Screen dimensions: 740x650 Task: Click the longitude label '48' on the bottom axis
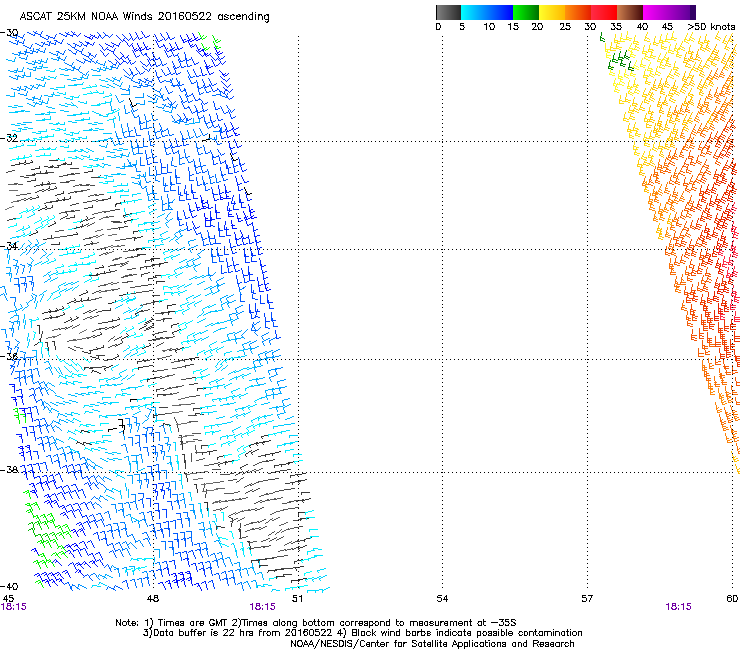(x=153, y=599)
